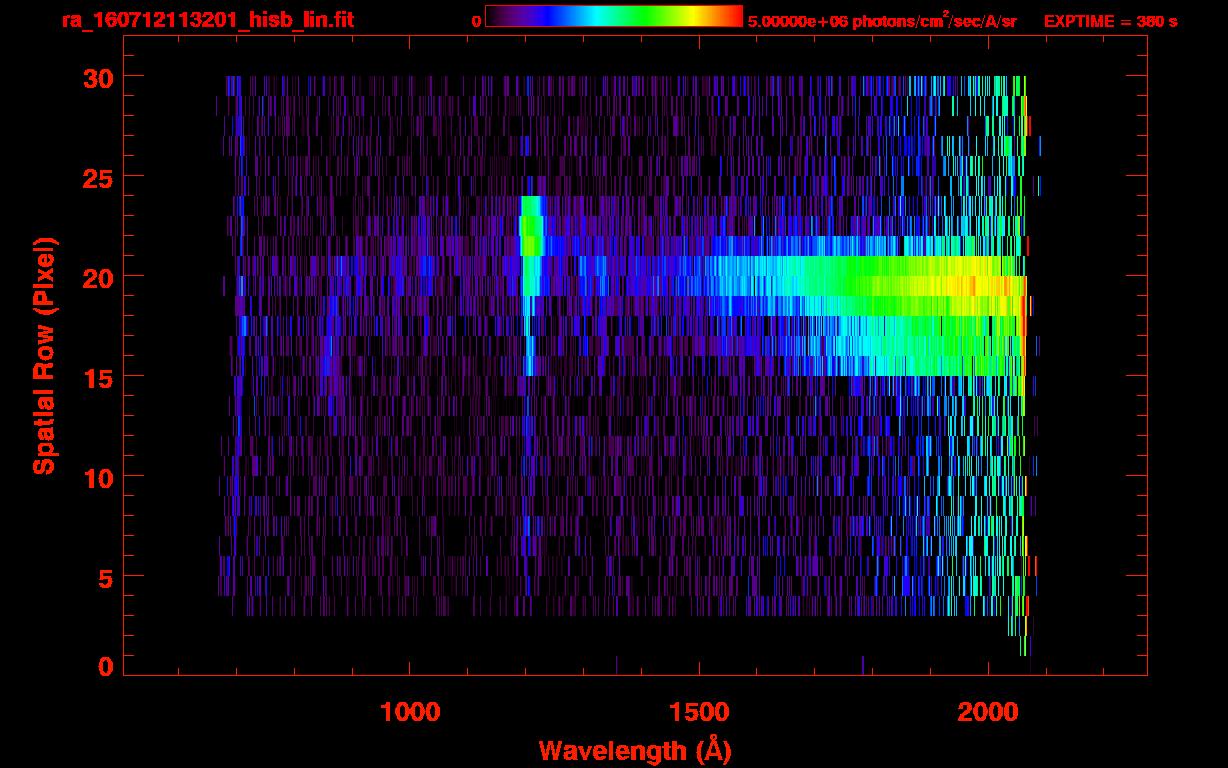Click the ra_160712113201_hisb_lin.fit filename title
This screenshot has height=768, width=1228.
(x=207, y=20)
